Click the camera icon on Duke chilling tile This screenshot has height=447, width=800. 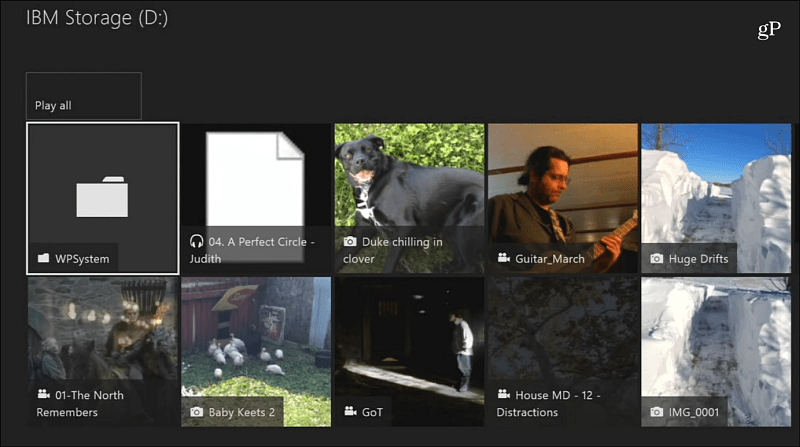click(350, 241)
